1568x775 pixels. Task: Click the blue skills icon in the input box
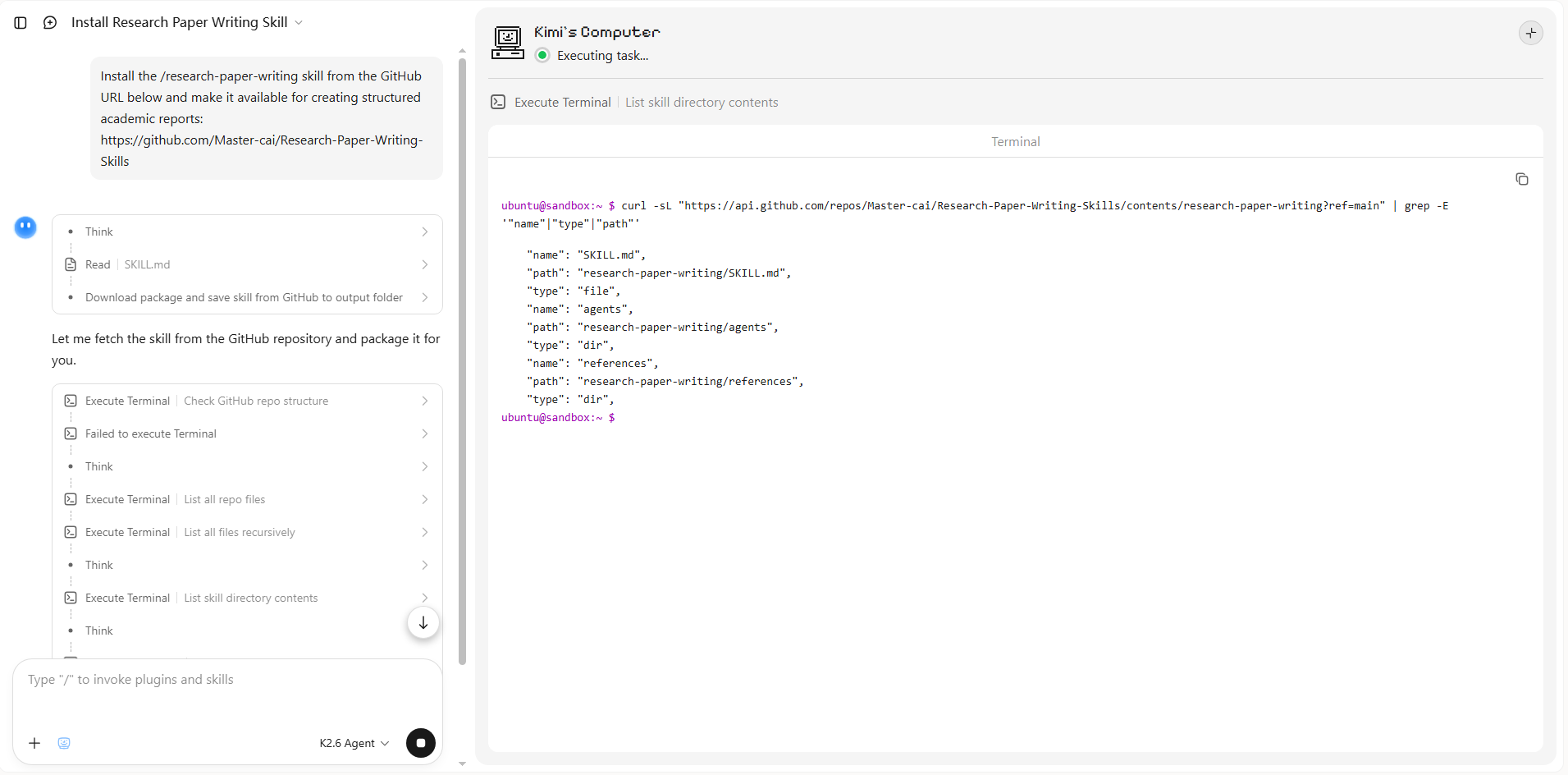(x=64, y=743)
